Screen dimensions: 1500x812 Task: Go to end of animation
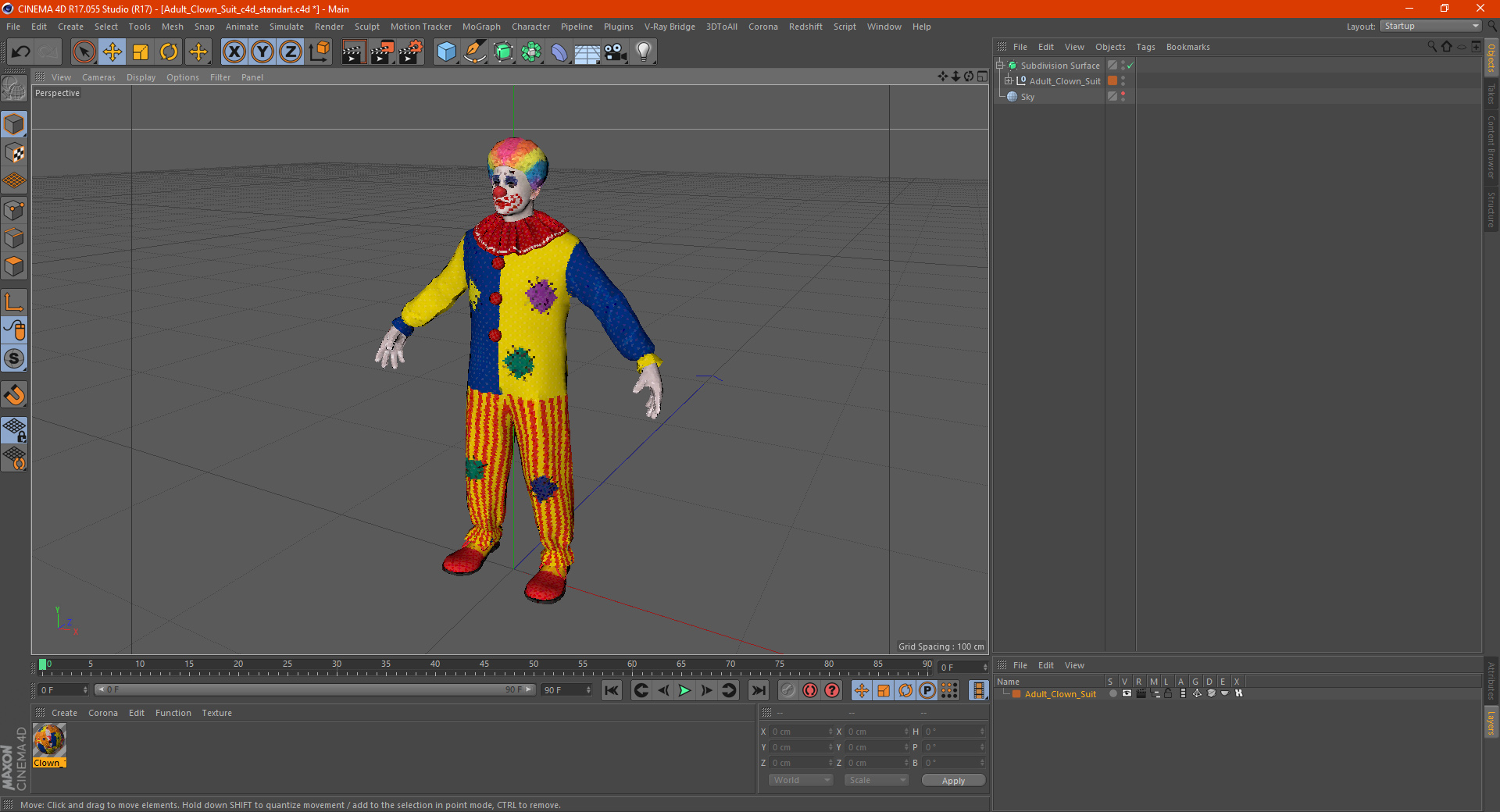(758, 690)
